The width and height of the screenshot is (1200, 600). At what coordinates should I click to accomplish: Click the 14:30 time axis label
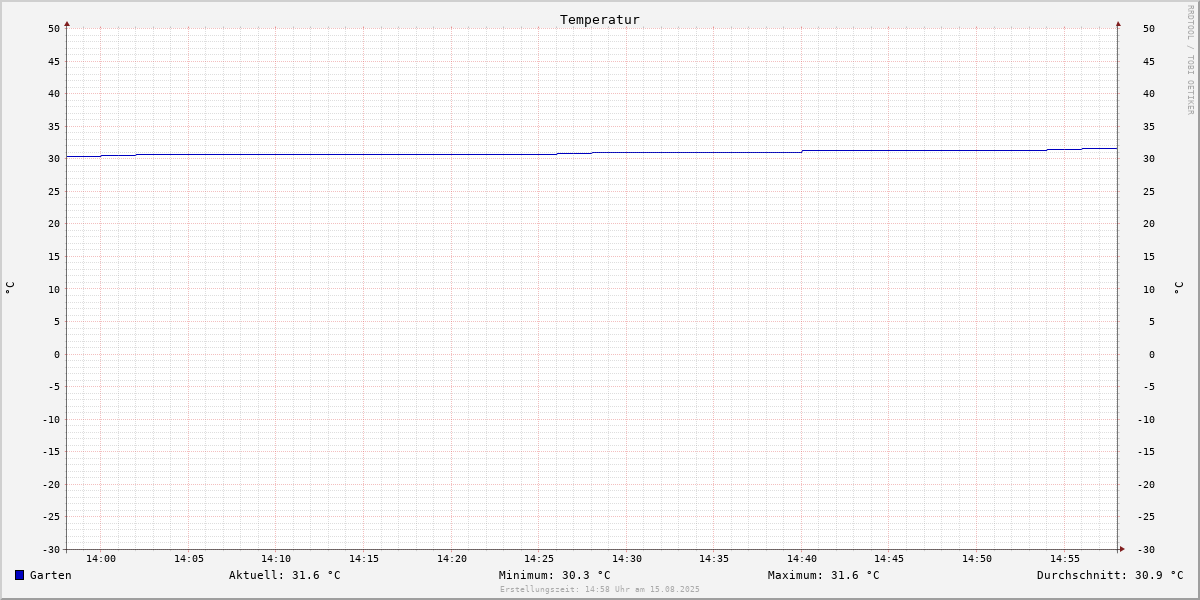click(627, 559)
